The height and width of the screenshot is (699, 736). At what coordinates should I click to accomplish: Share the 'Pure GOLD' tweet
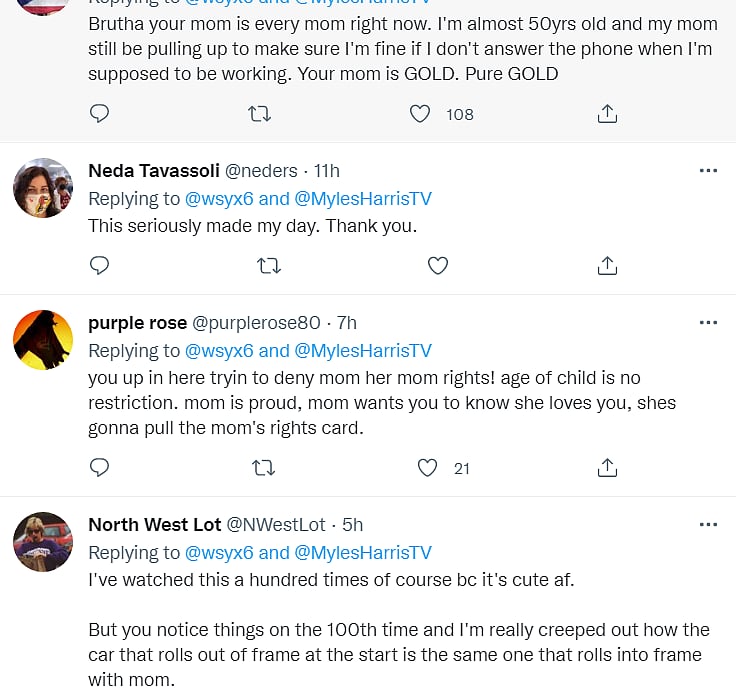click(x=607, y=114)
